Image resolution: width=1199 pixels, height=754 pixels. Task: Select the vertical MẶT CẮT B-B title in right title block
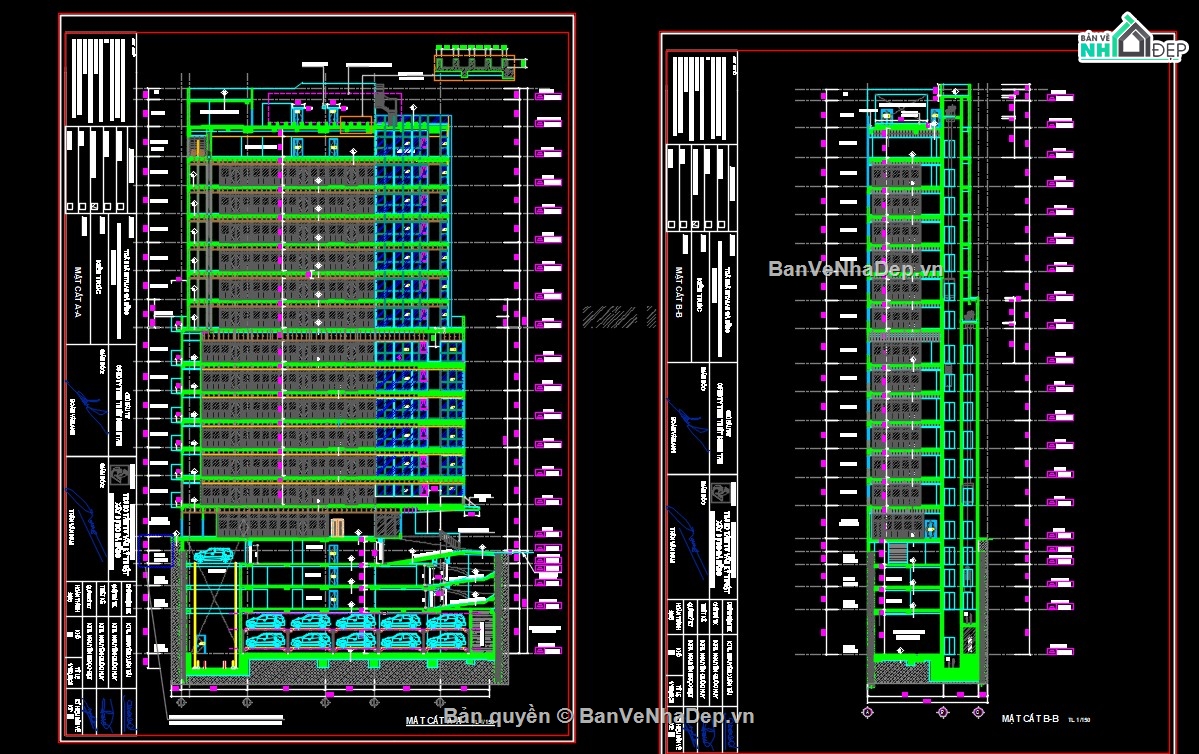point(677,292)
